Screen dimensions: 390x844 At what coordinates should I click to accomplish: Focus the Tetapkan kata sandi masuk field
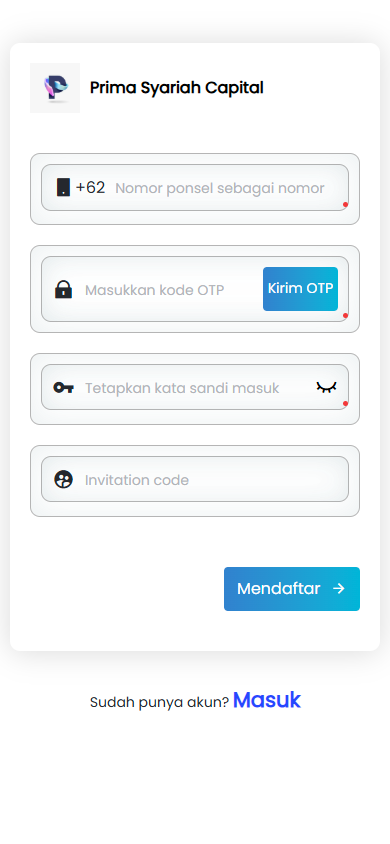[198, 388]
